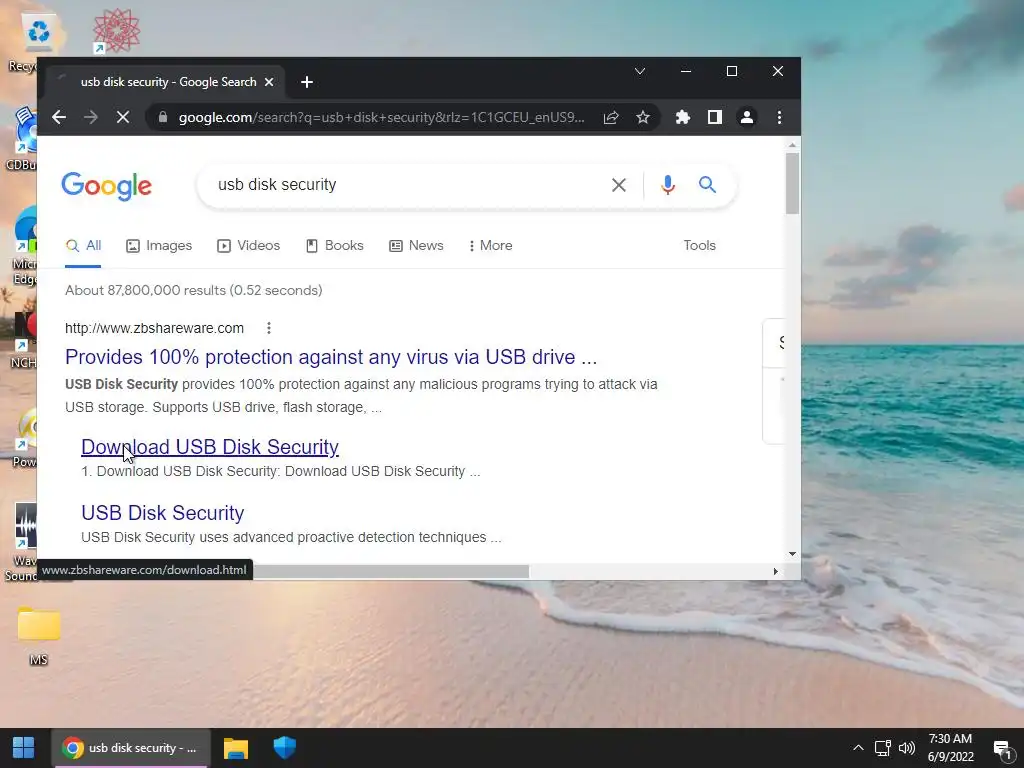Go back with Chrome's back arrow
This screenshot has width=1024, height=768.
tap(59, 118)
